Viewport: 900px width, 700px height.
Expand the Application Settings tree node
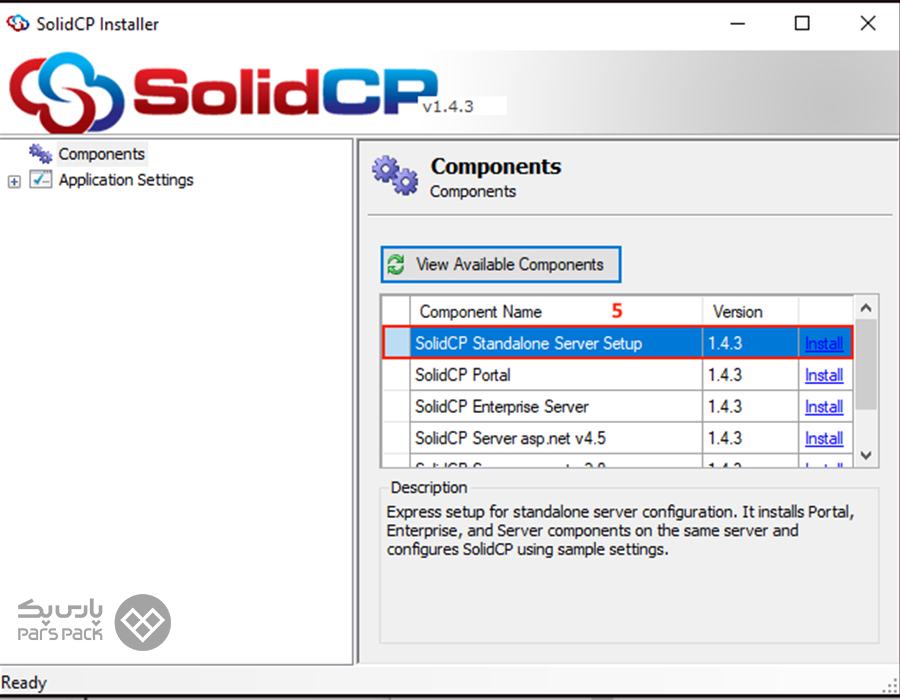pos(14,182)
